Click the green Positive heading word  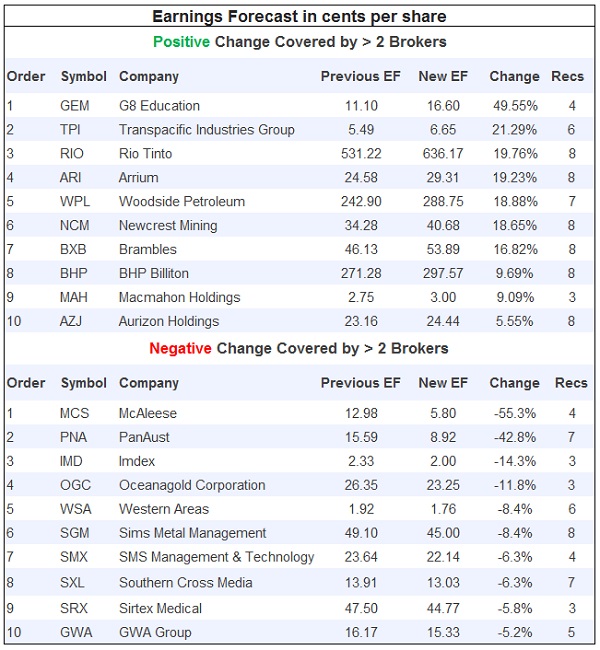coord(182,41)
